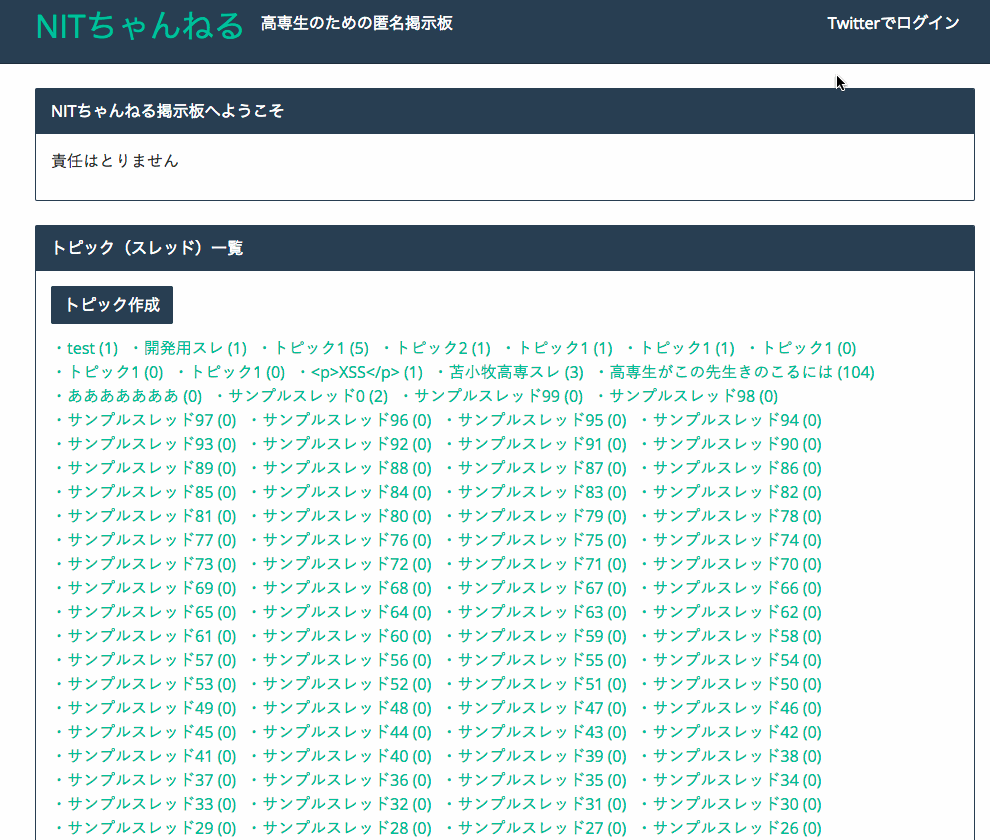The height and width of the screenshot is (840, 990).
Task: Go to サンプルスレッド71 (0)
Action: coord(542,564)
